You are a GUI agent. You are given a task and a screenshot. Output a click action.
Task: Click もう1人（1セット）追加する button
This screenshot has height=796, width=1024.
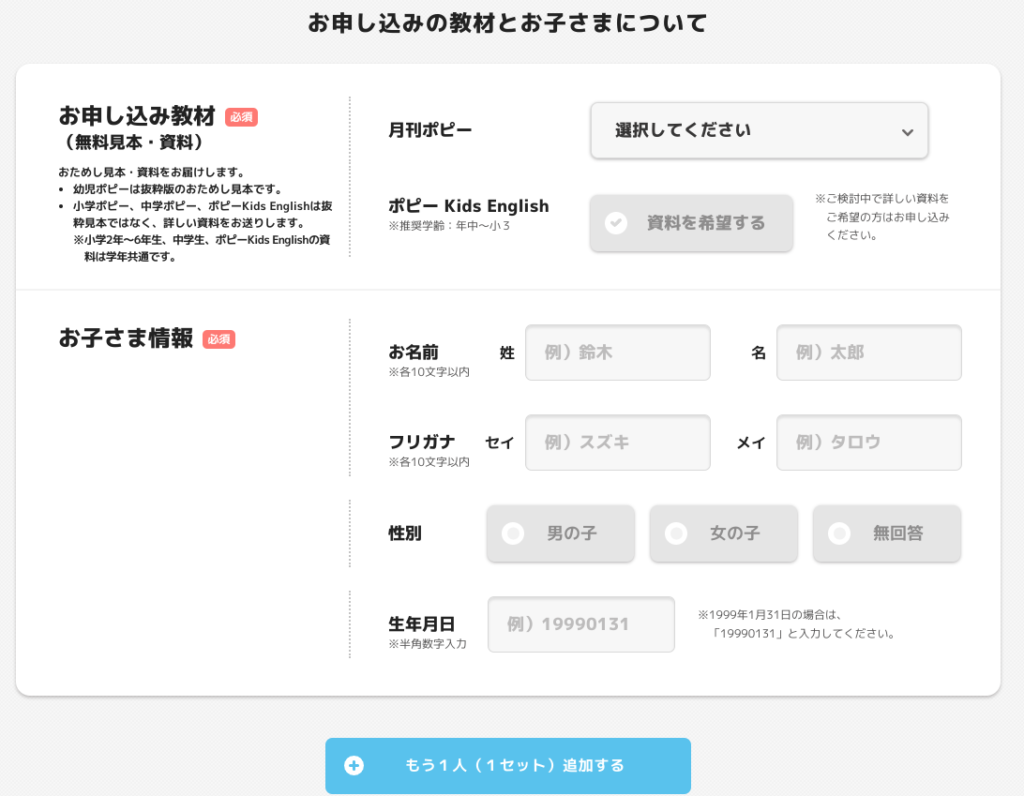(x=508, y=765)
